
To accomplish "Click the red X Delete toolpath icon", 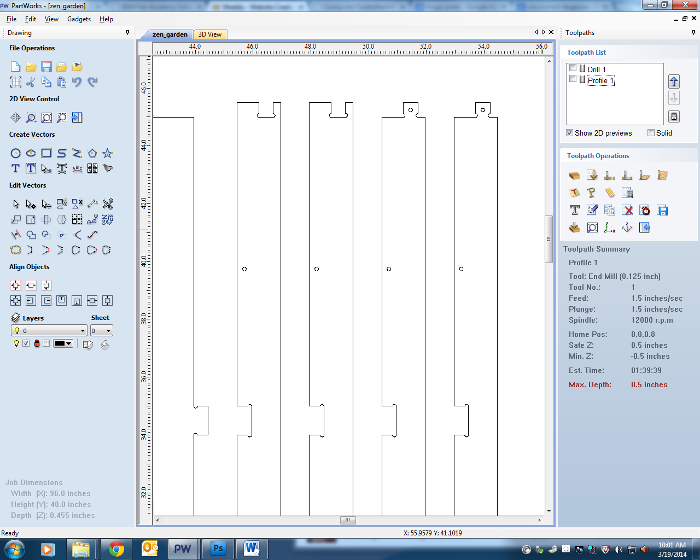I will pyautogui.click(x=627, y=210).
